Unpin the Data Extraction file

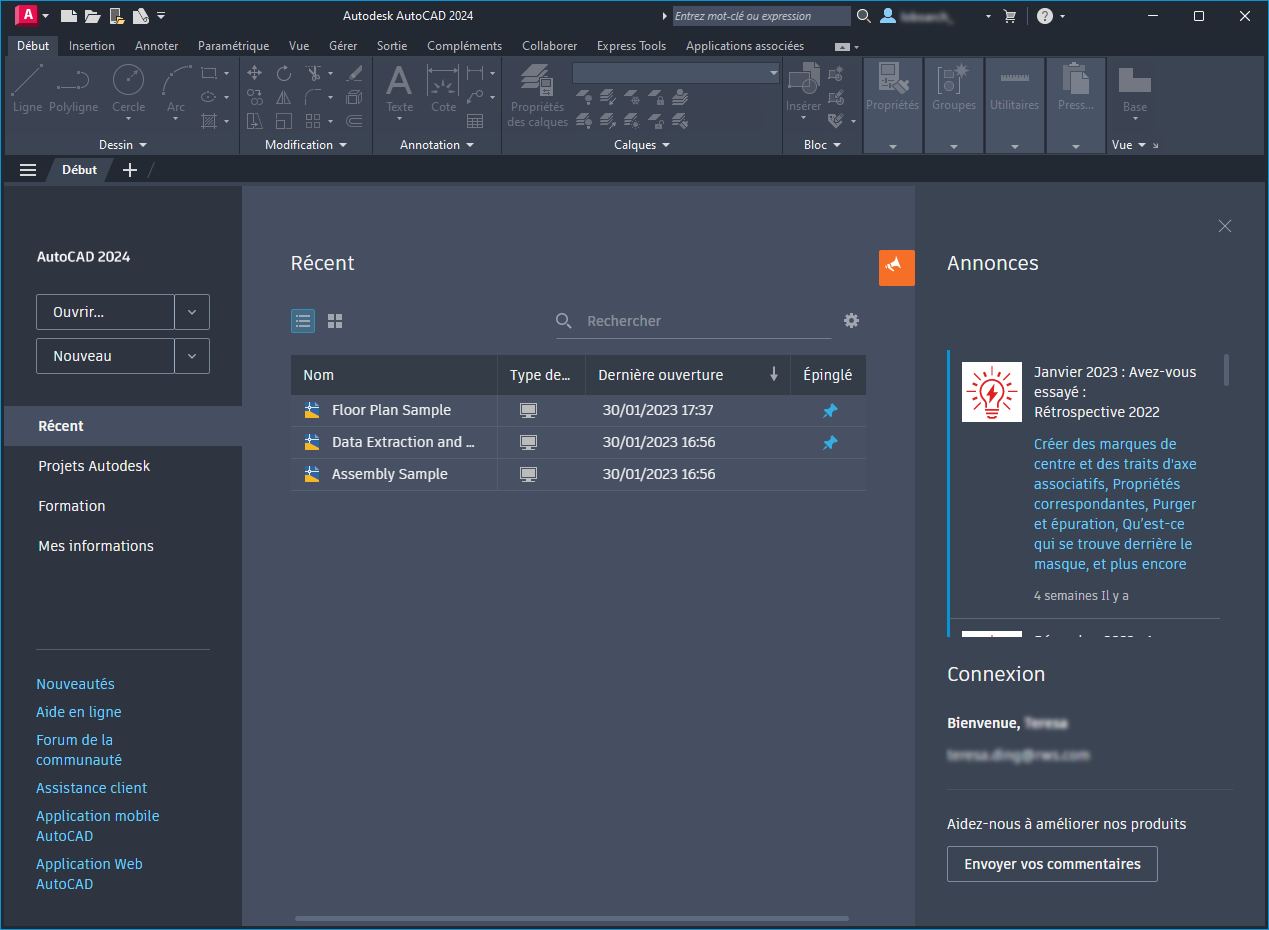830,443
